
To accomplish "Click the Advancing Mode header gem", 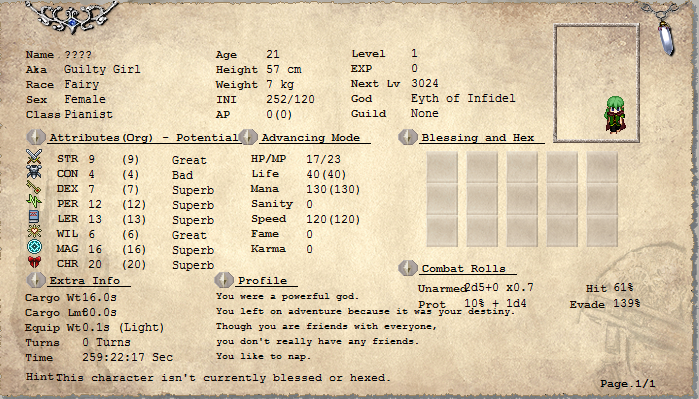I will [248, 137].
